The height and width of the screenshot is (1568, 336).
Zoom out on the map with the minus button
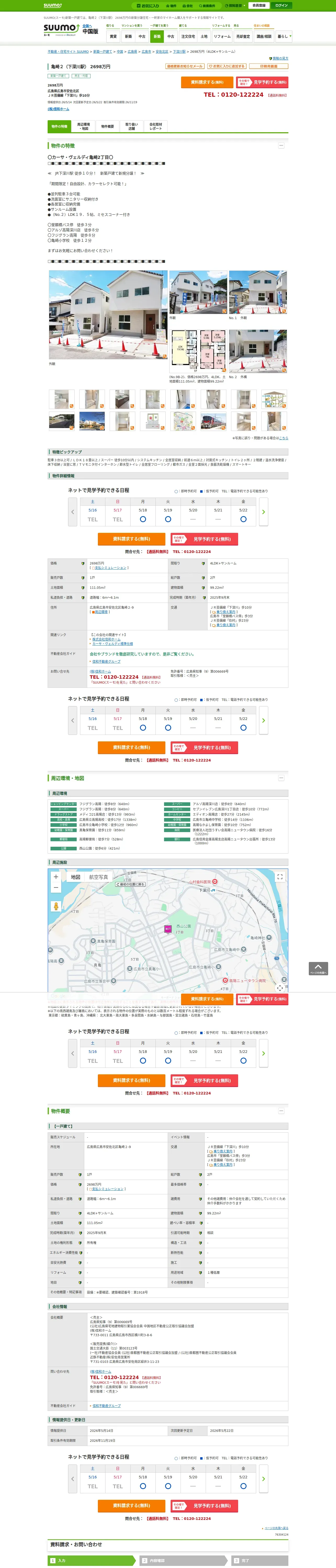(x=55, y=888)
